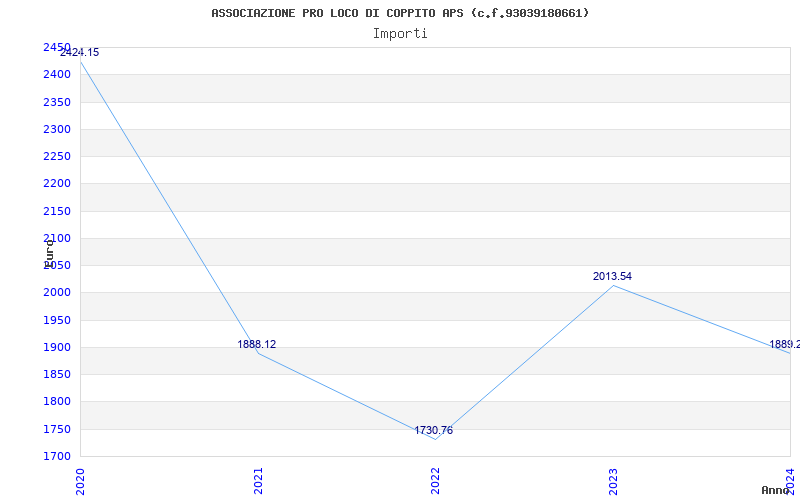Image resolution: width=800 pixels, height=500 pixels.
Task: Click the 2020 x-axis label
Action: pos(80,481)
